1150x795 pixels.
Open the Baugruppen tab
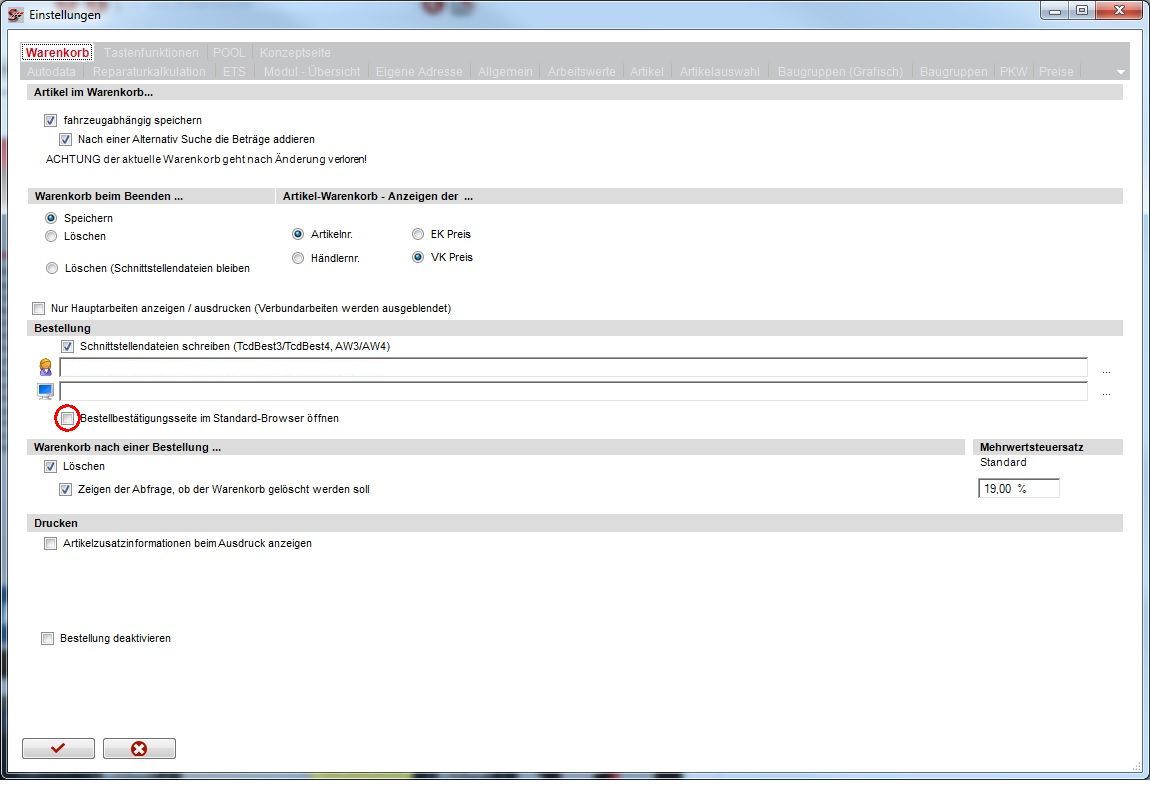(x=953, y=72)
